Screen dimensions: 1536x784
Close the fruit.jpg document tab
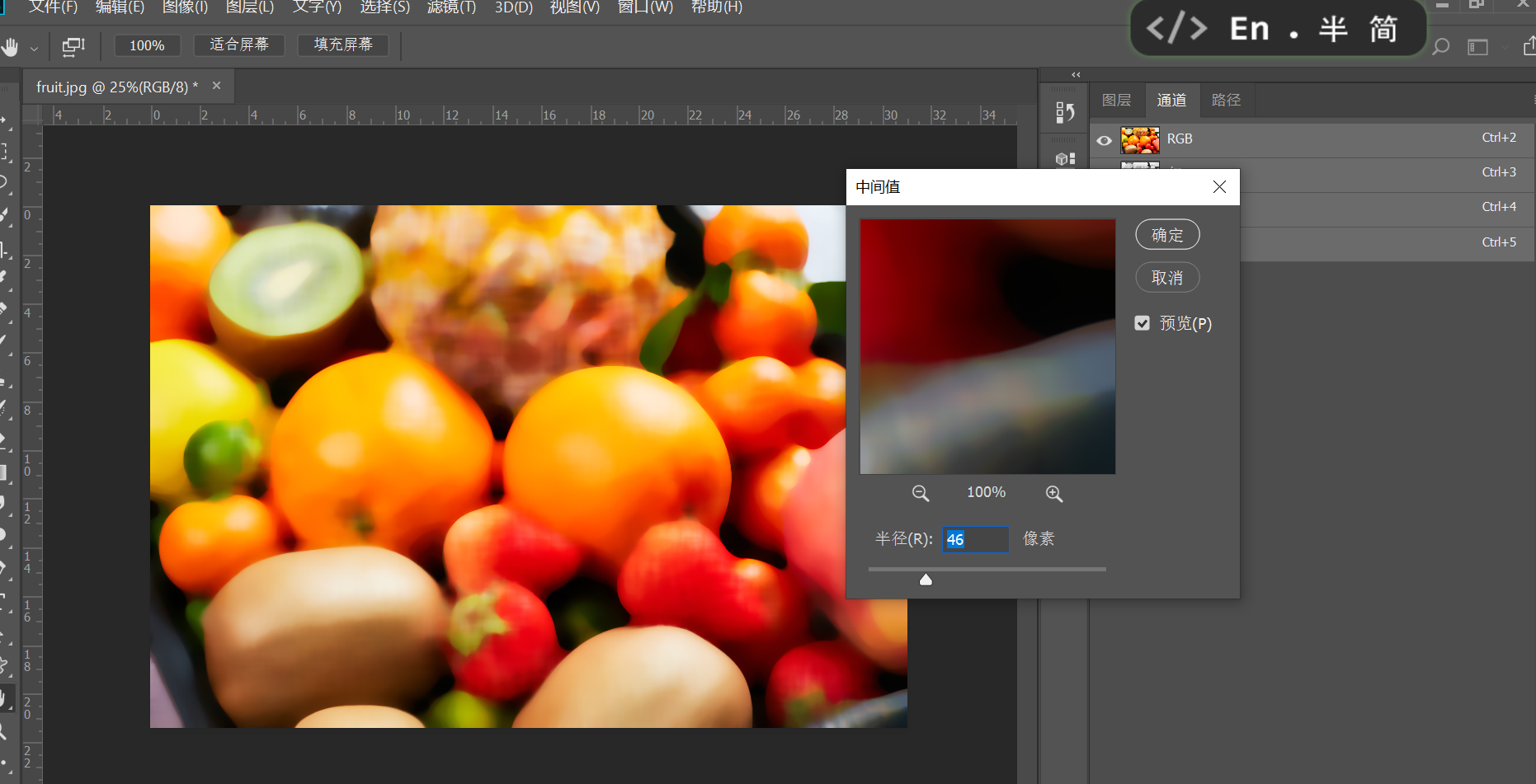click(x=216, y=86)
